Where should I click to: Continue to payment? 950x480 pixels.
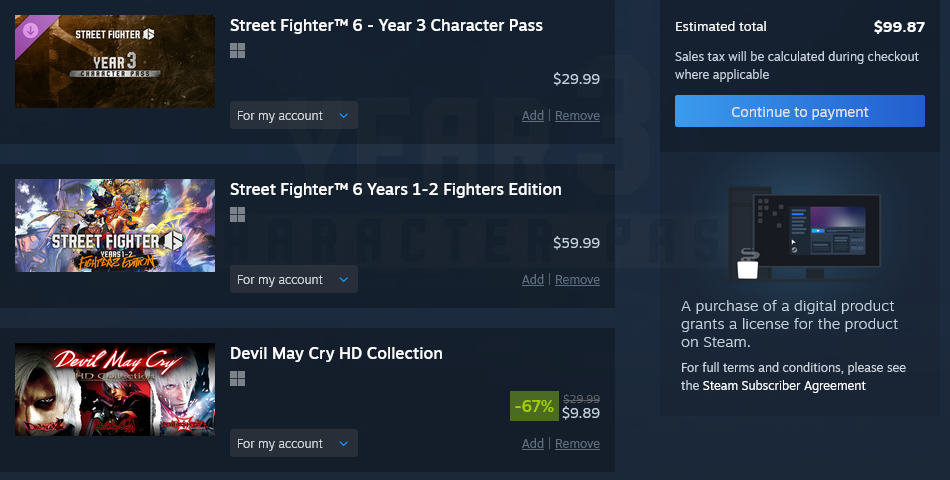(x=799, y=112)
